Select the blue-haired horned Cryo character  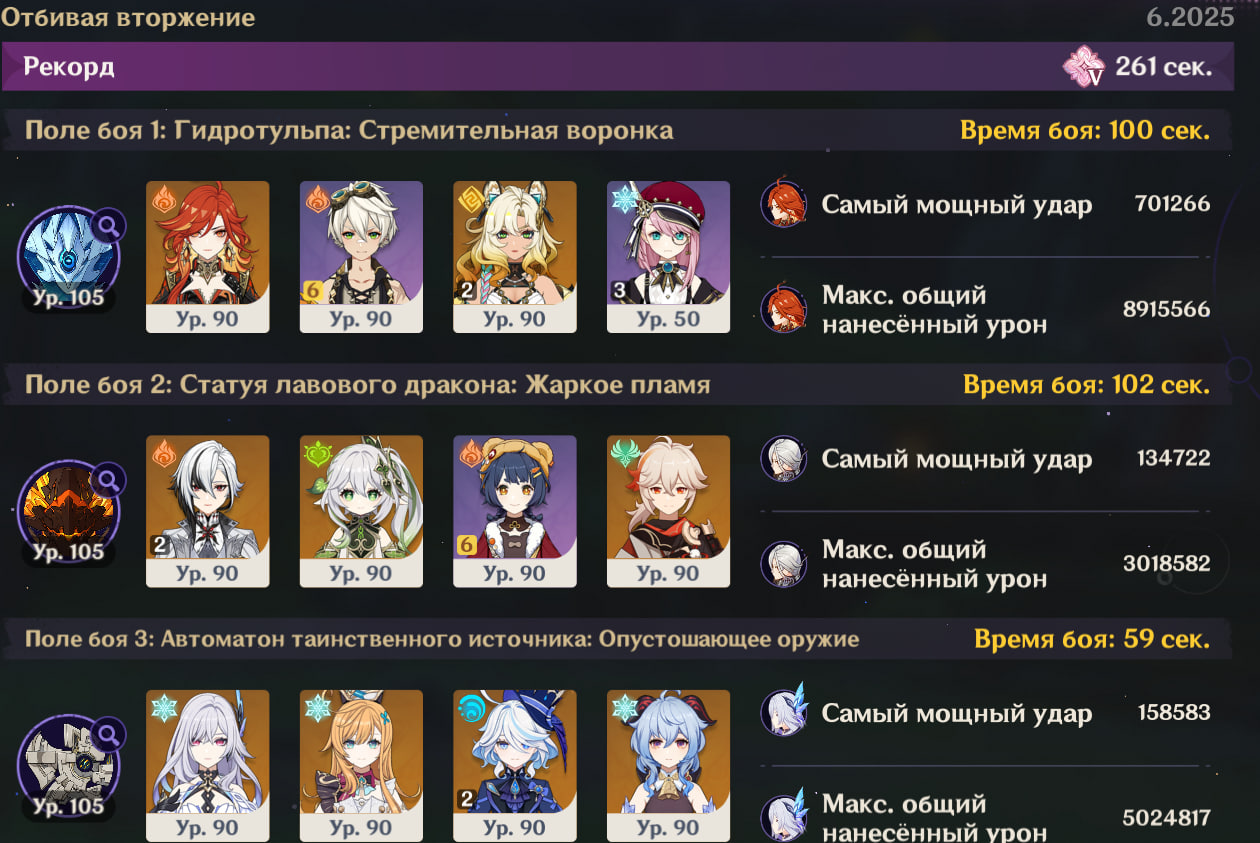point(668,765)
